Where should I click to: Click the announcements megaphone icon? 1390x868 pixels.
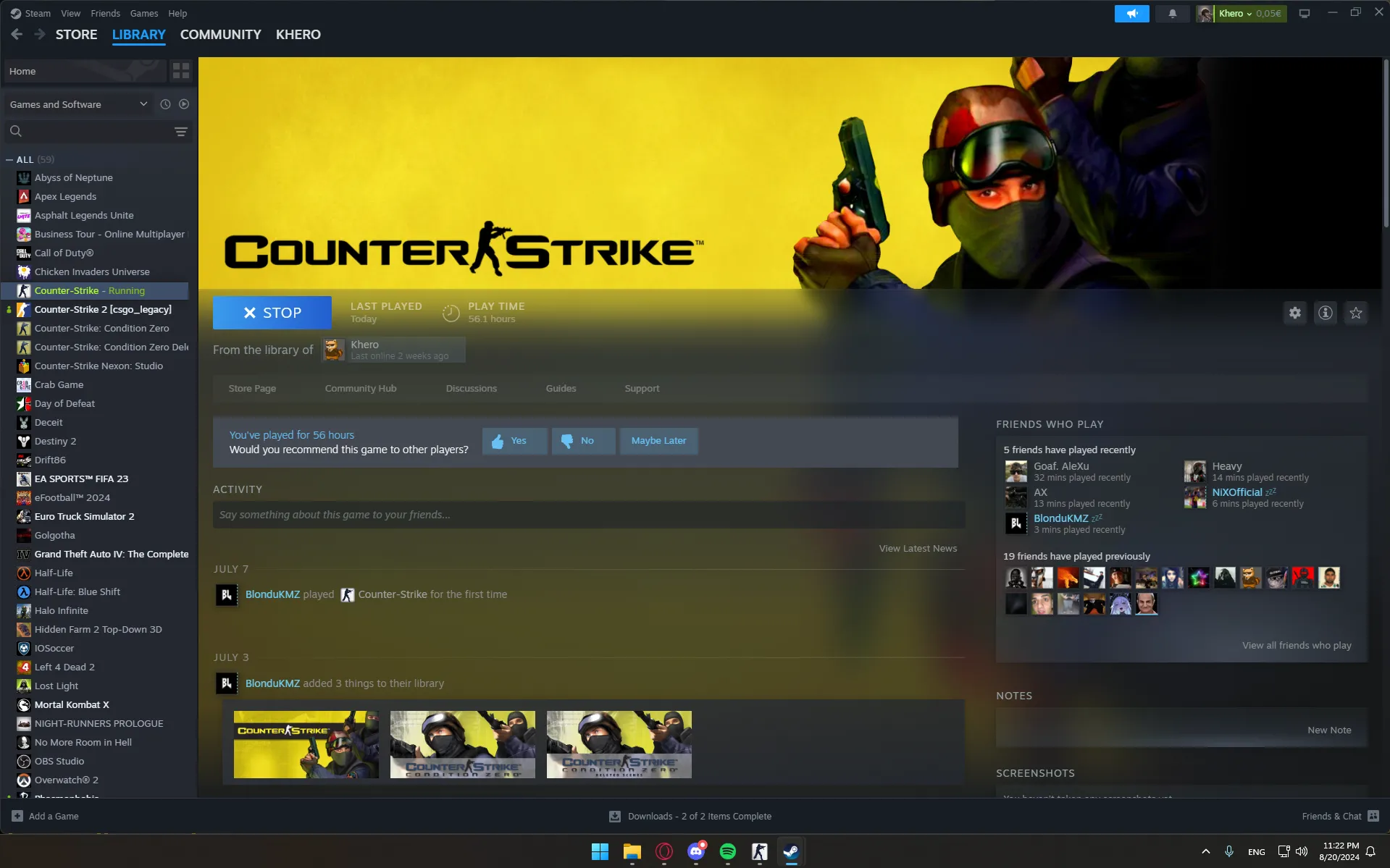(x=1131, y=13)
